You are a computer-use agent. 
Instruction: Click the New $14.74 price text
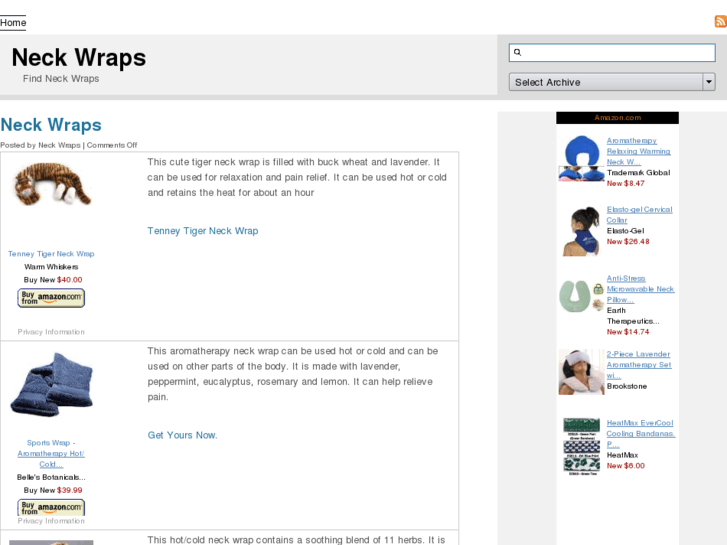[628, 332]
